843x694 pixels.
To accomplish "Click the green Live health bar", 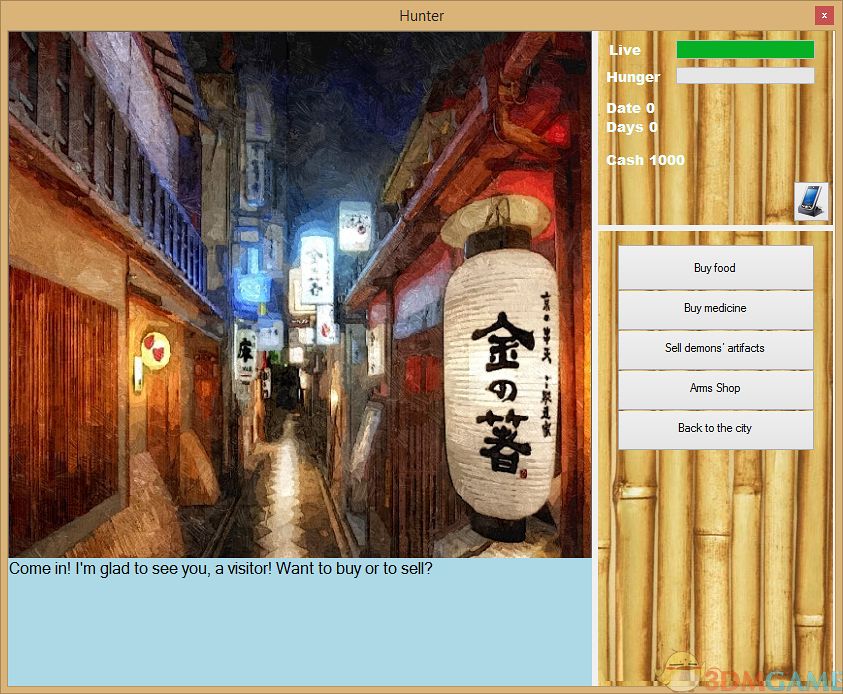I will coord(745,50).
